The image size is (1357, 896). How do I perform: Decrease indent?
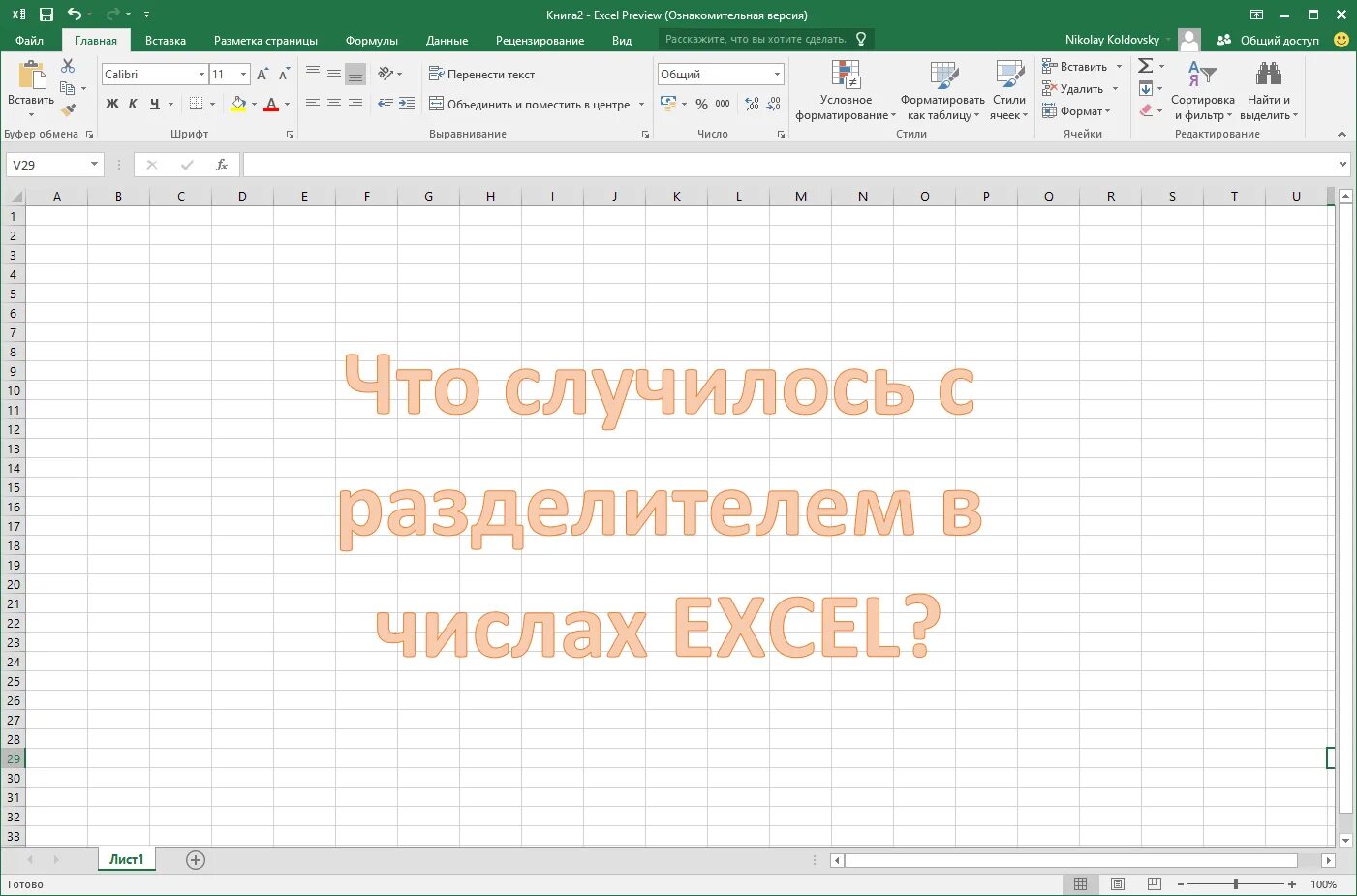tap(386, 104)
